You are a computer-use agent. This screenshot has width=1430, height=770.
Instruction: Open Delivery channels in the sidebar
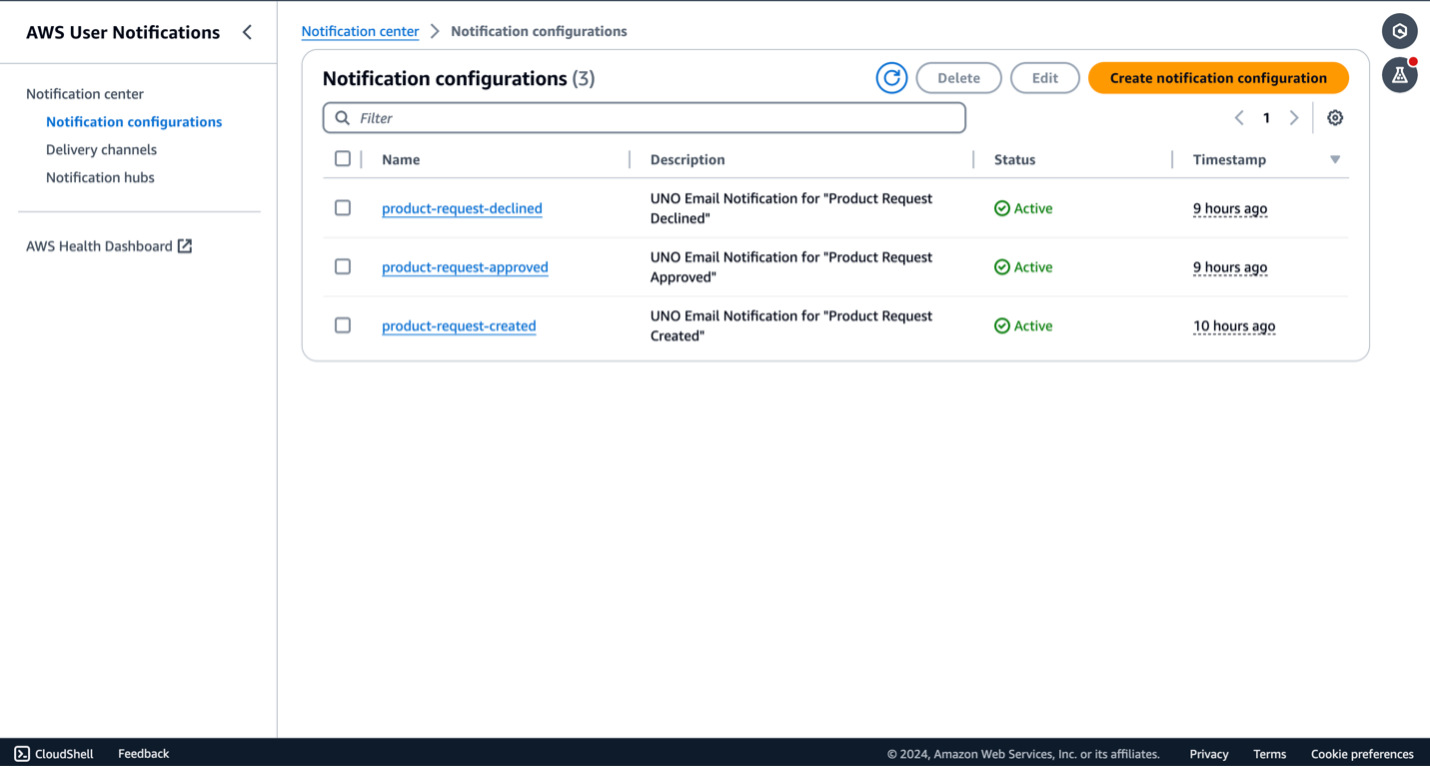pos(101,149)
